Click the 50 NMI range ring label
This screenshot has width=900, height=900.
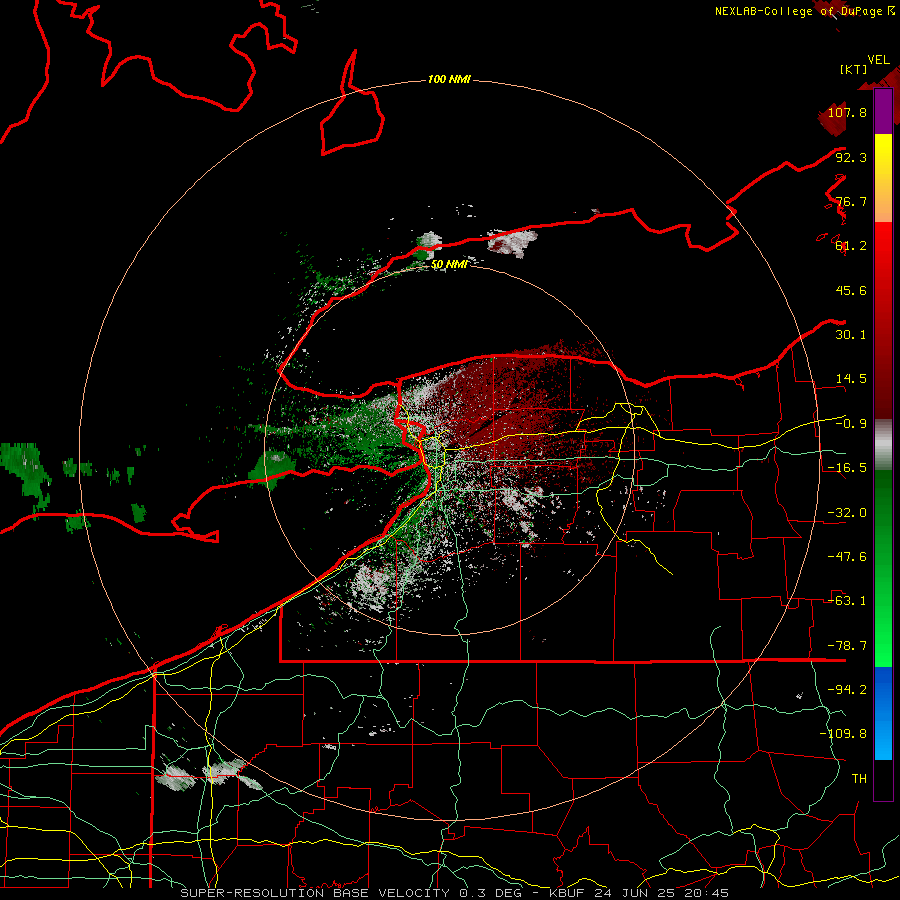point(449,264)
